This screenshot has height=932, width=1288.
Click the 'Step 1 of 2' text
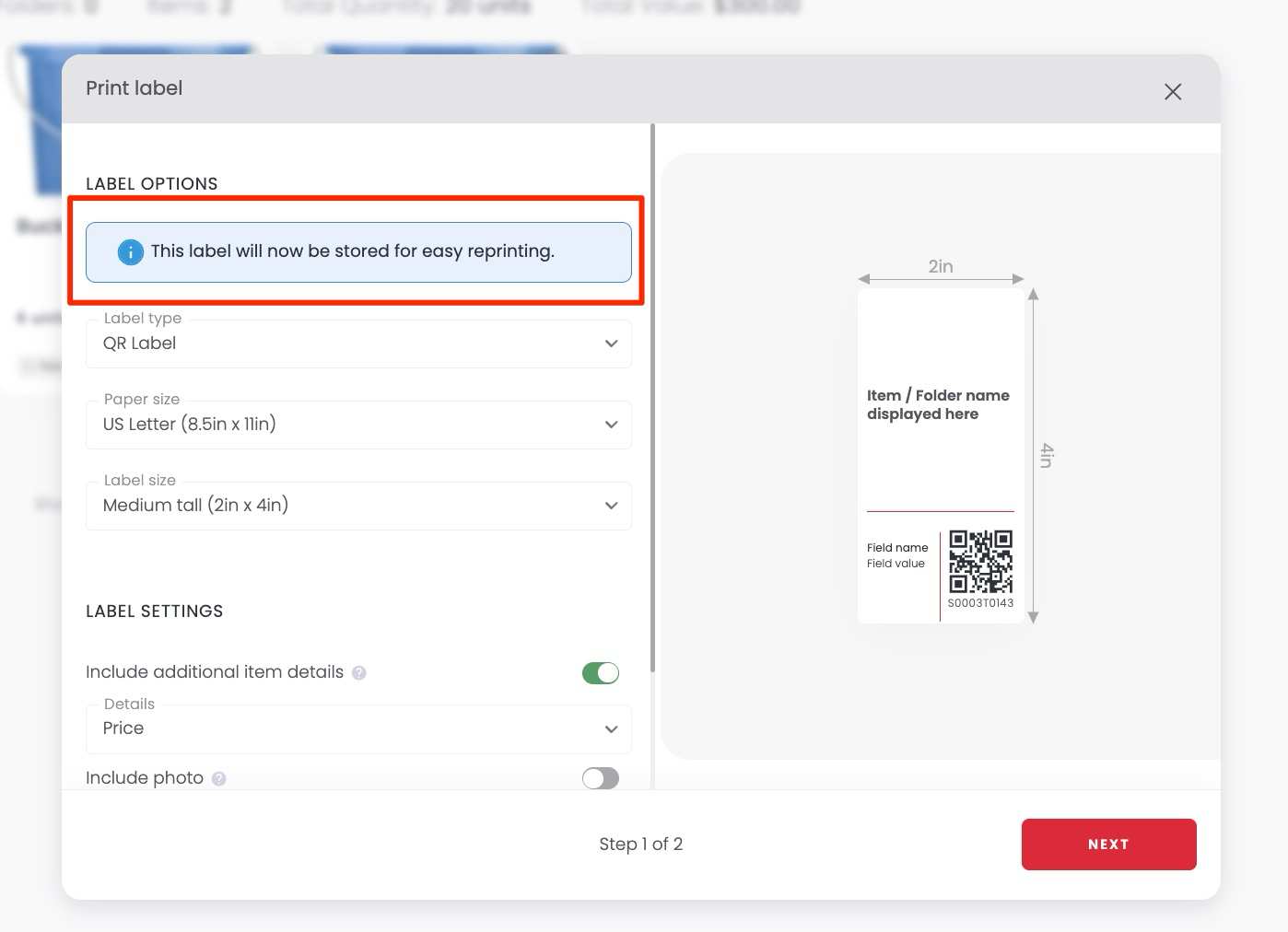point(641,845)
